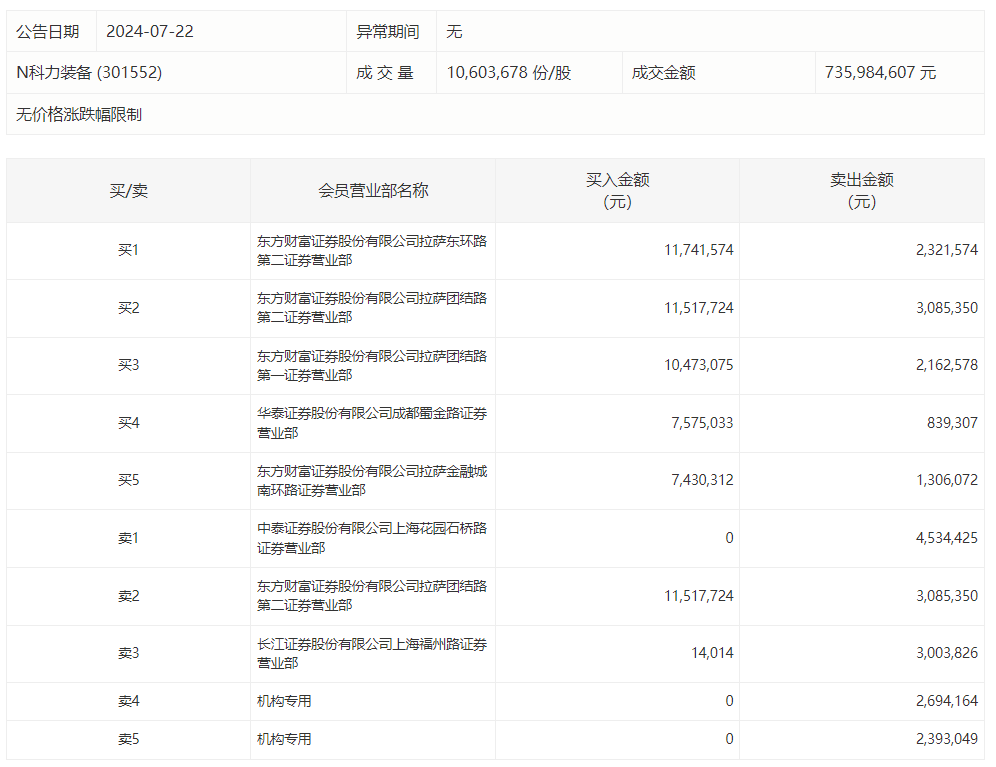Click sell amount 2,393,049

click(x=947, y=739)
